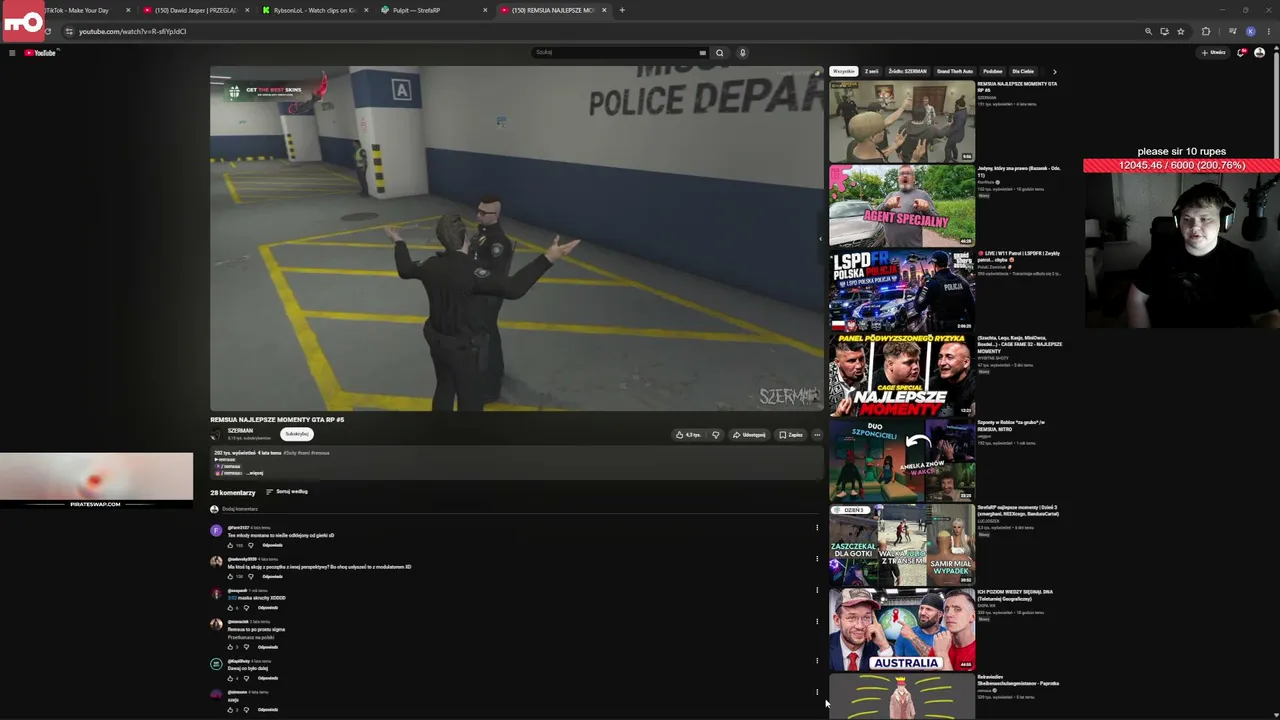1280x720 pixels.
Task: Expand the video description with '...więcej'
Action: (255, 473)
